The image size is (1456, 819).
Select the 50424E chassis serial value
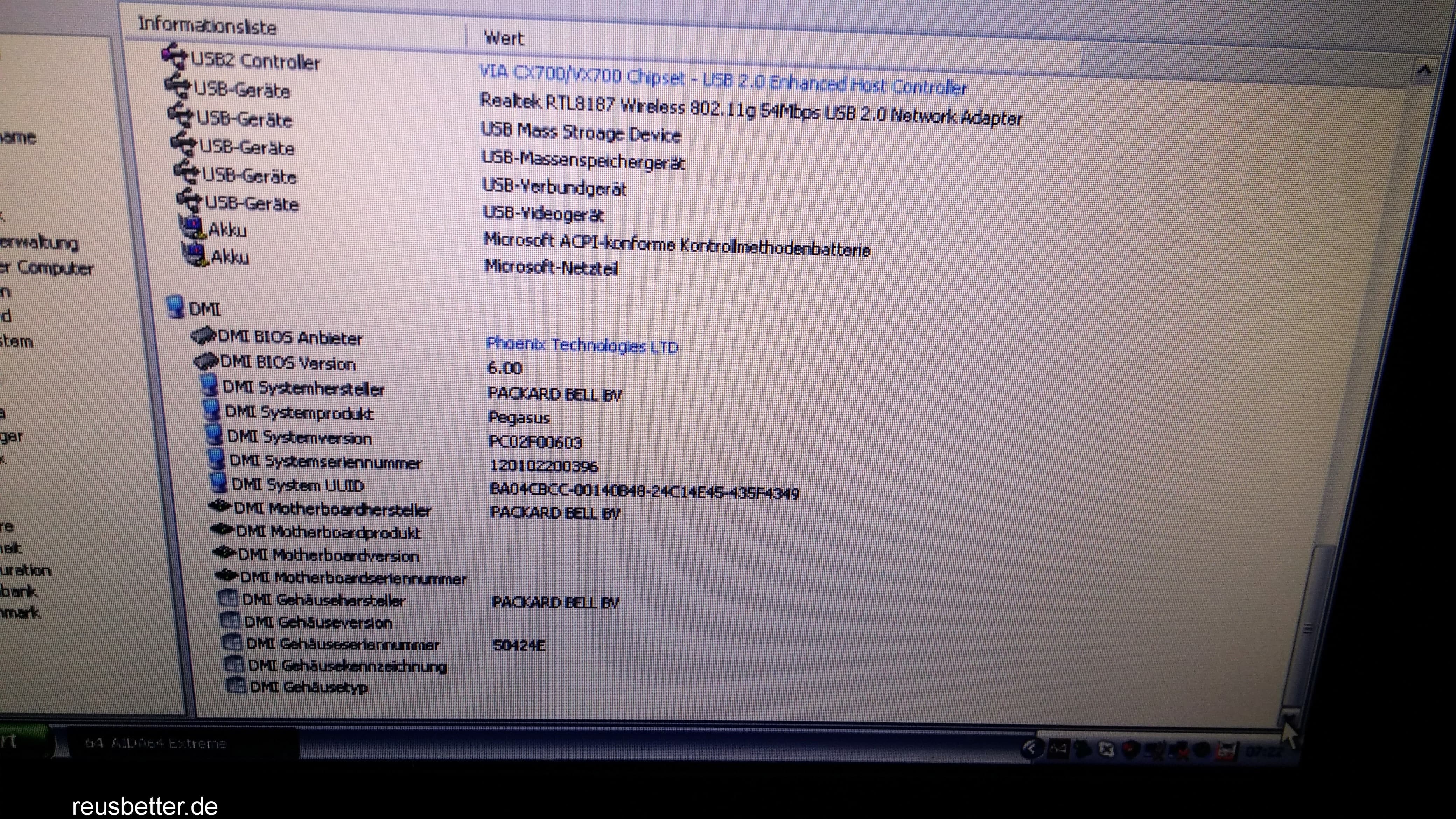519,645
